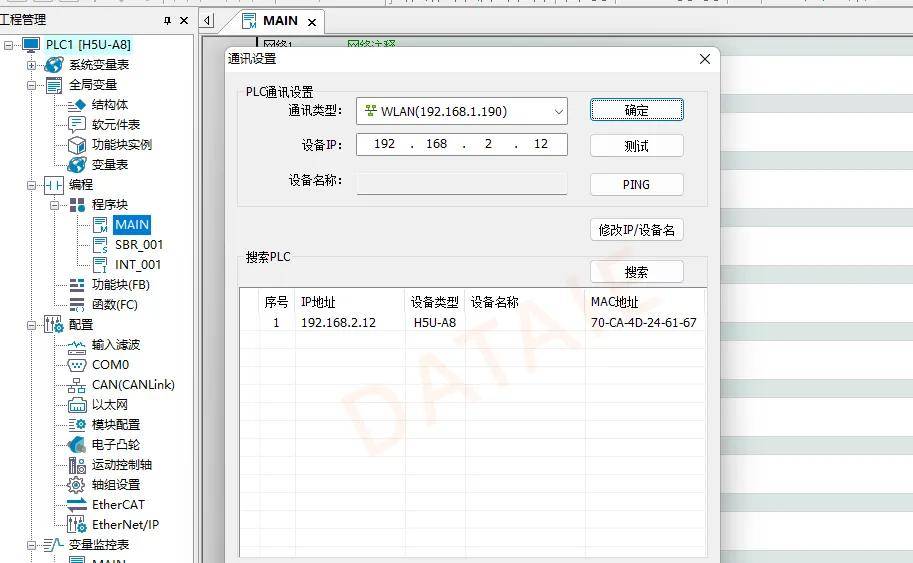Select the 192.168.2.12 H5U-A8 row
Viewport: 913px width, 563px height.
pyautogui.click(x=470, y=323)
